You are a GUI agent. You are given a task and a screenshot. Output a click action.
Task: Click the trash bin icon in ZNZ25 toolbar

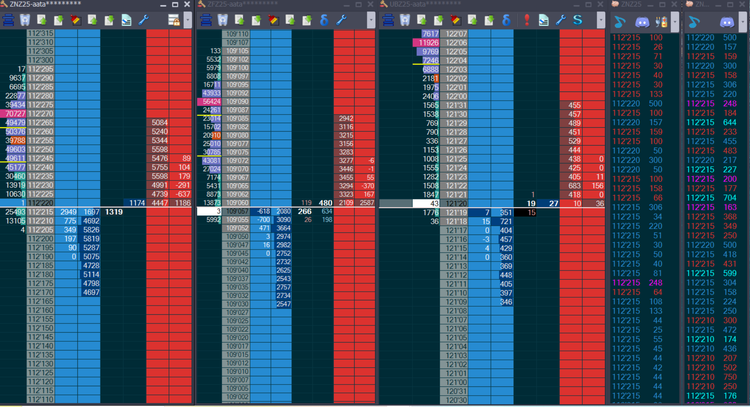coord(25,20)
